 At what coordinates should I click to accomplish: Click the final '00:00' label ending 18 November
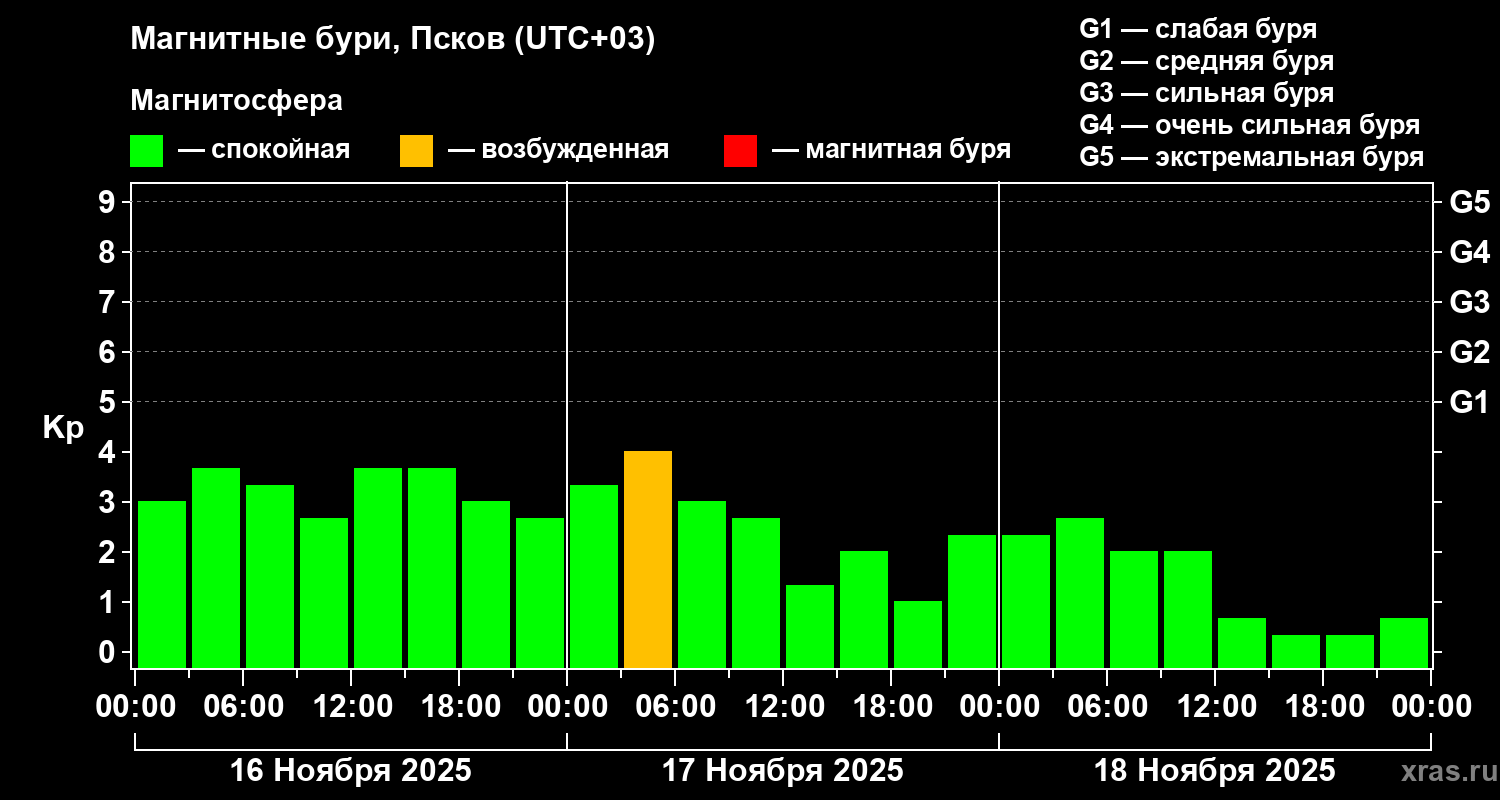pyautogui.click(x=1431, y=707)
